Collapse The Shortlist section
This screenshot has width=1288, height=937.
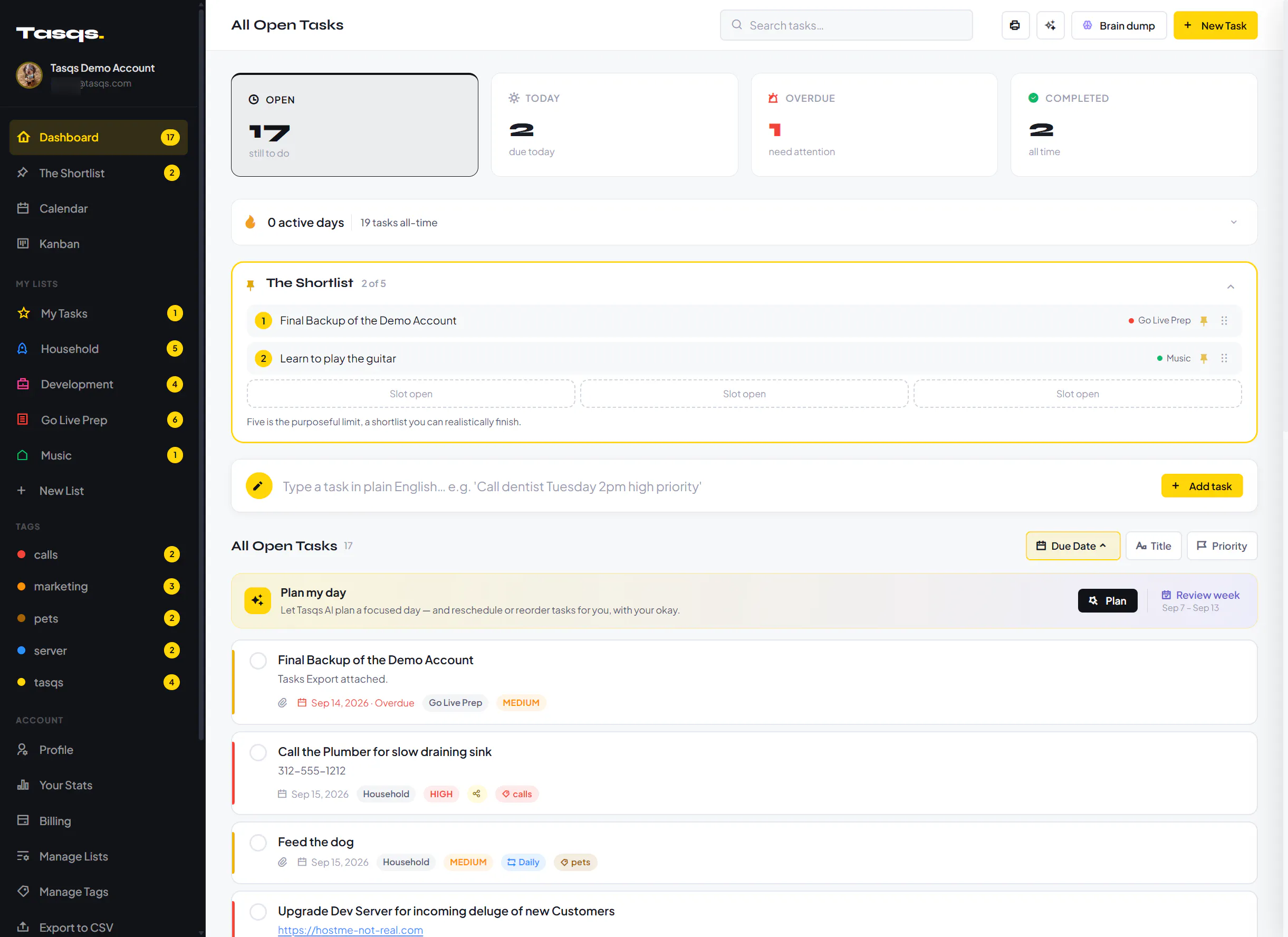click(1231, 286)
